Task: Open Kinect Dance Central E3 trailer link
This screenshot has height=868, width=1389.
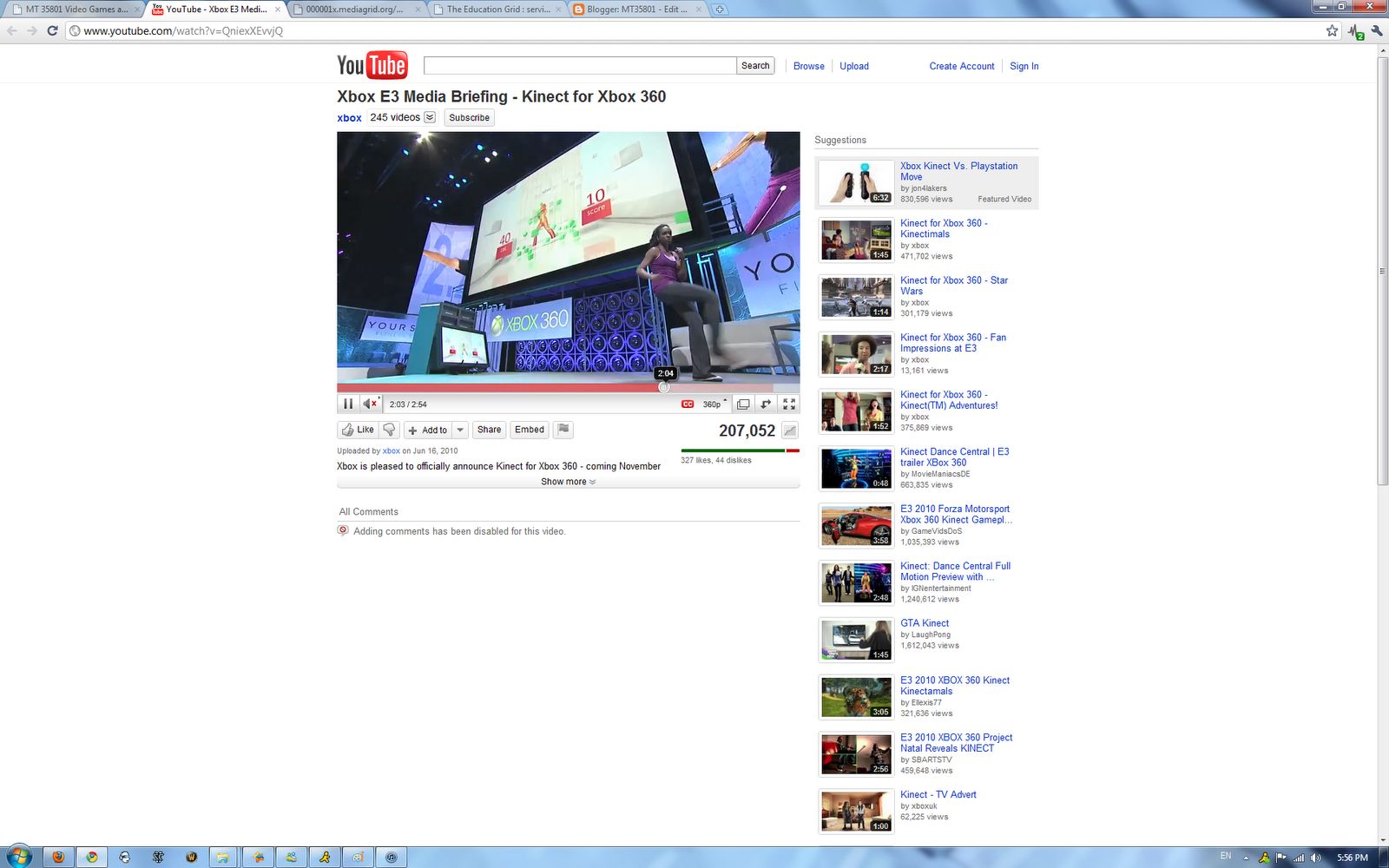Action: click(x=954, y=457)
